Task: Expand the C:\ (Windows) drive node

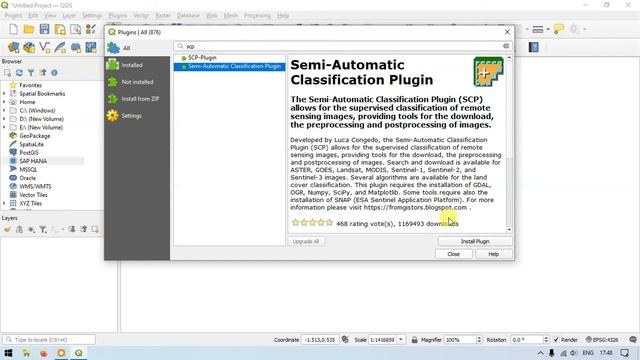Action: (x=4, y=111)
